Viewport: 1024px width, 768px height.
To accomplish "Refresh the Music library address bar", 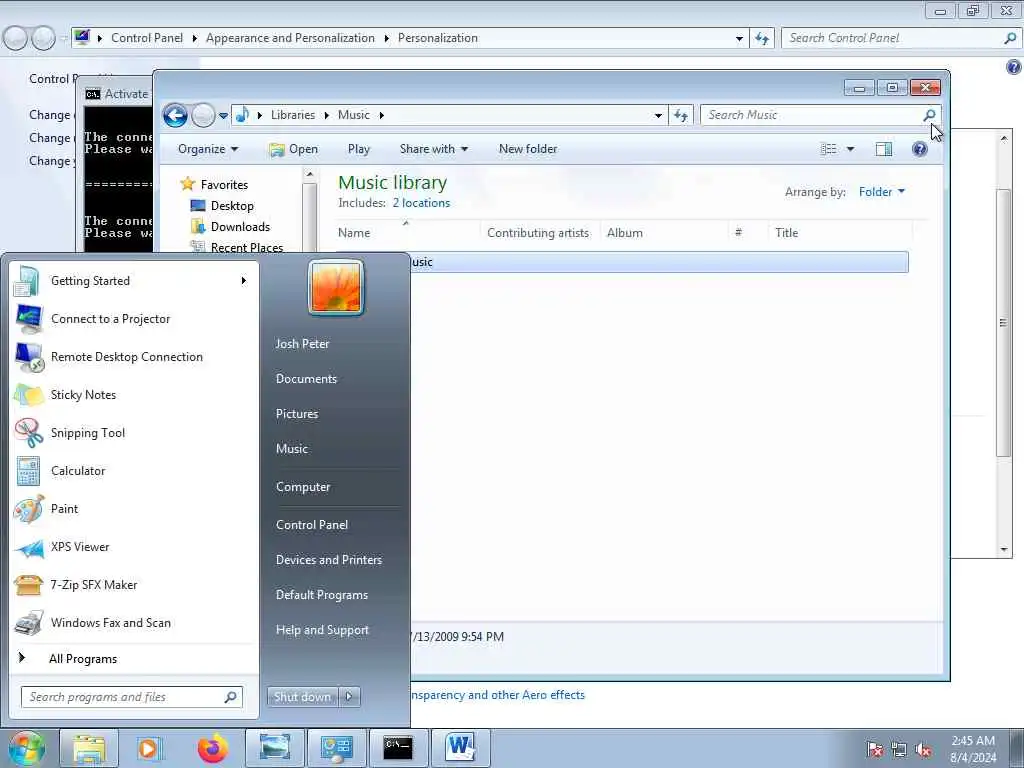I will (x=680, y=115).
